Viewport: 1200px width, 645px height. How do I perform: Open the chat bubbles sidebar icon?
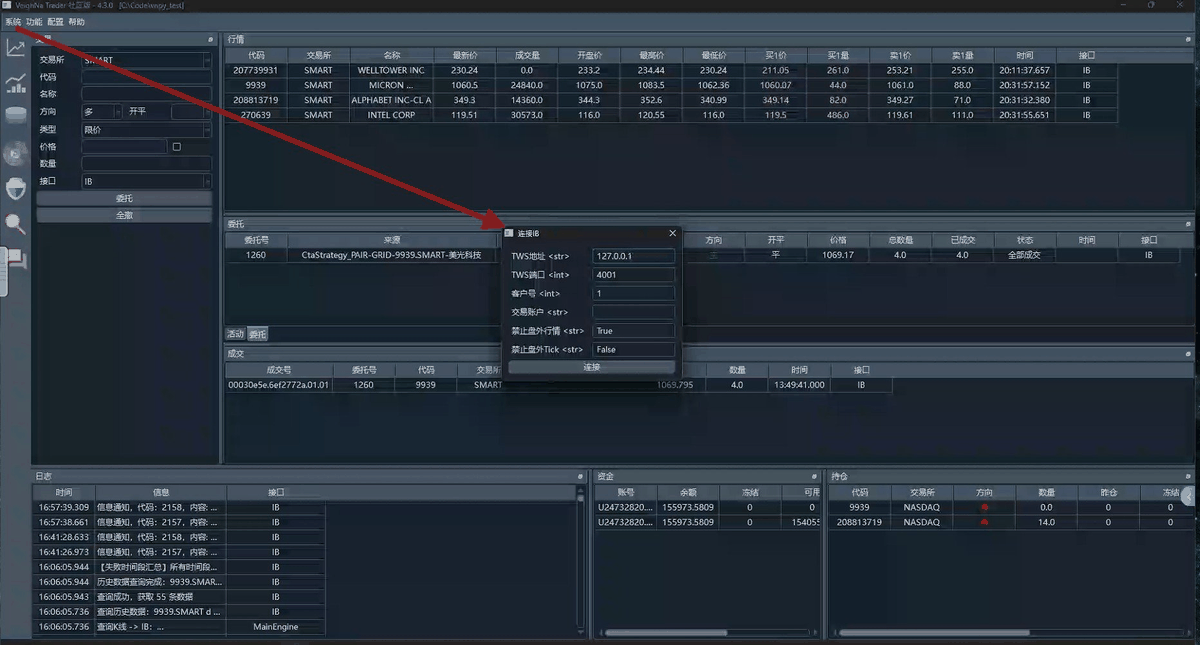pos(16,259)
